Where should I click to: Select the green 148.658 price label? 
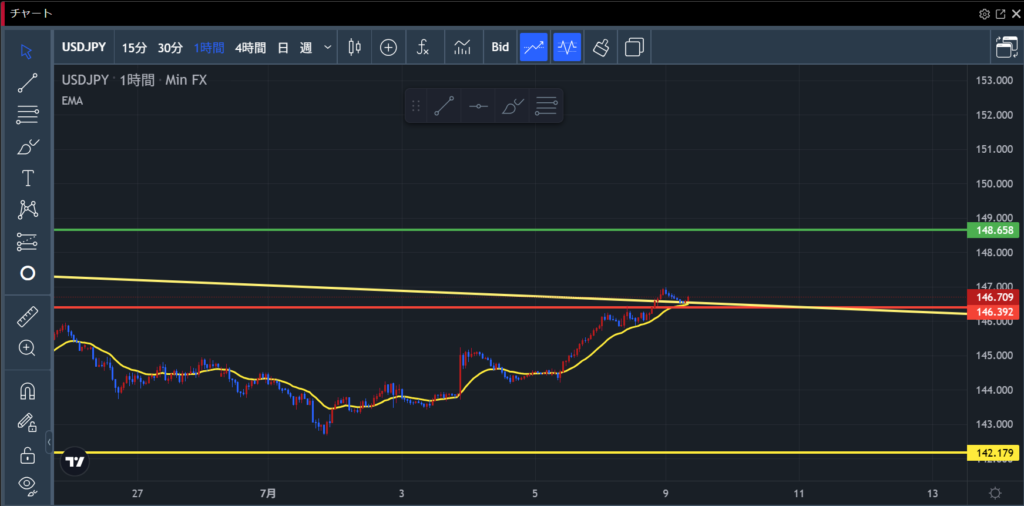(993, 230)
